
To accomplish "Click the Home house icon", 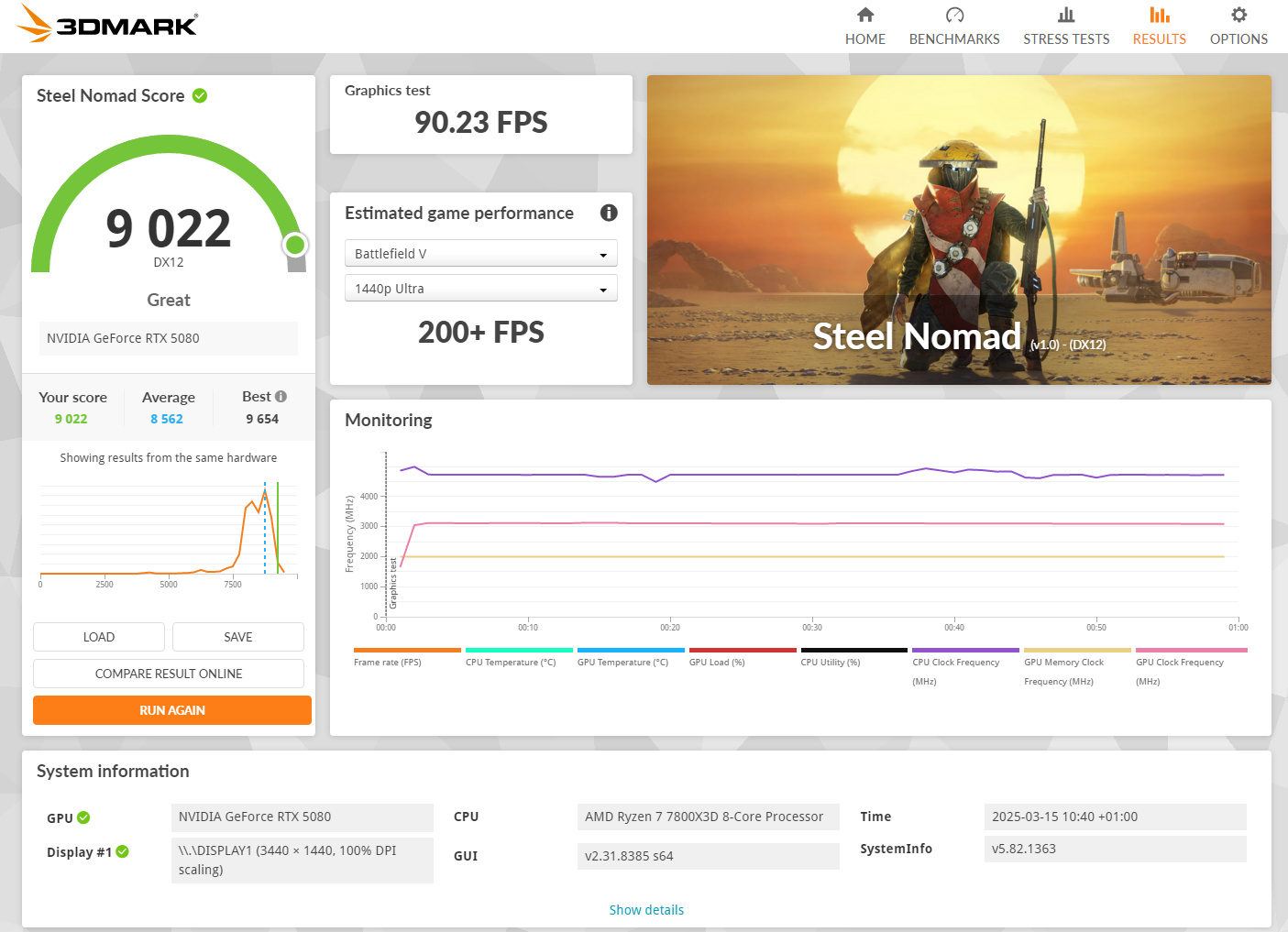I will coord(865,15).
